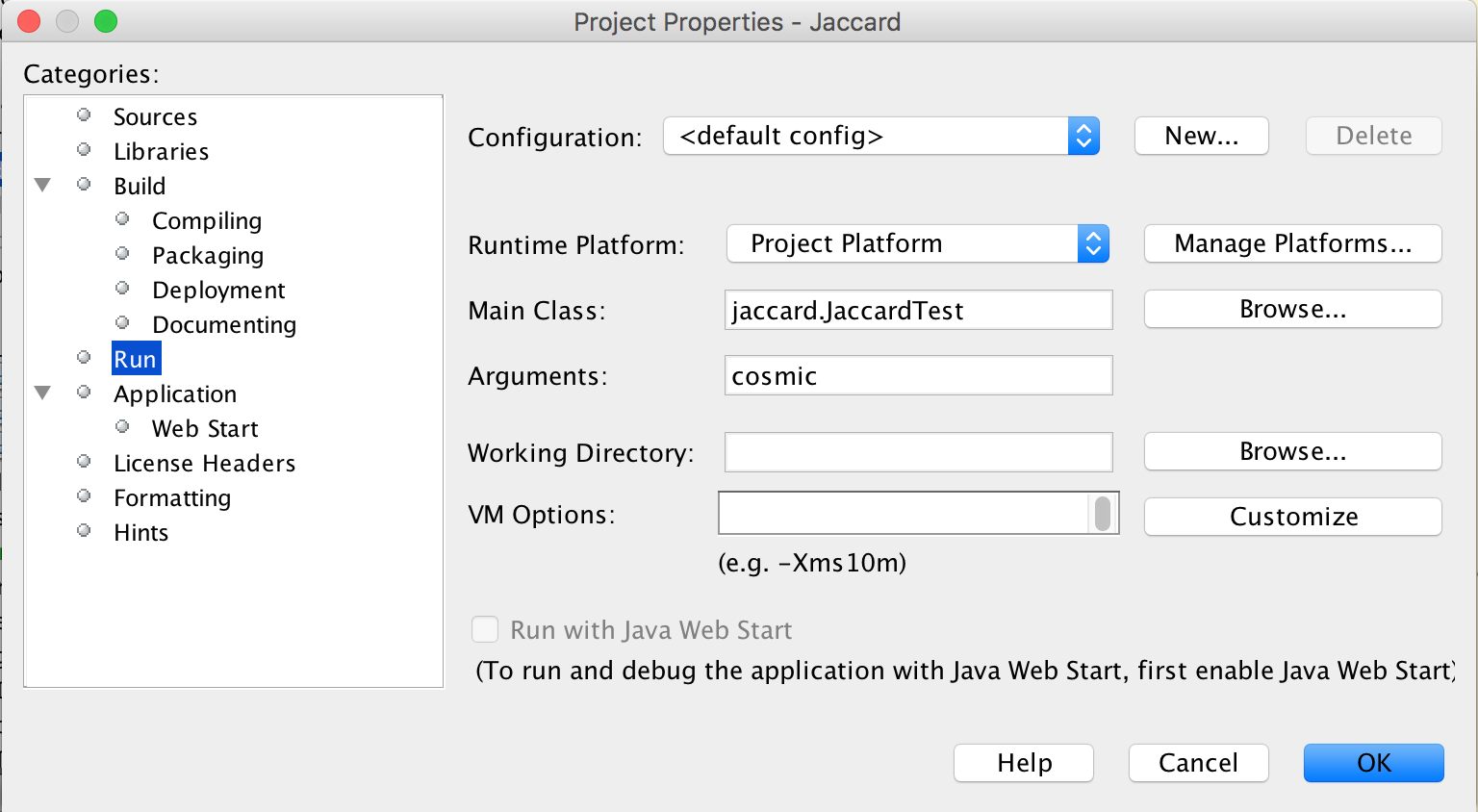Open the Compiling build settings
The image size is (1478, 812).
pos(207,220)
